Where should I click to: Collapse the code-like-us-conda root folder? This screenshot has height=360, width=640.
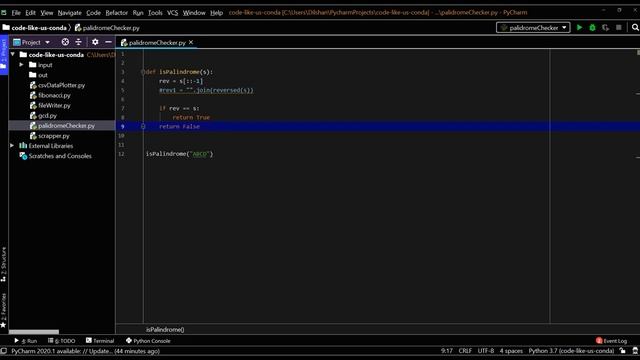[x=13, y=54]
